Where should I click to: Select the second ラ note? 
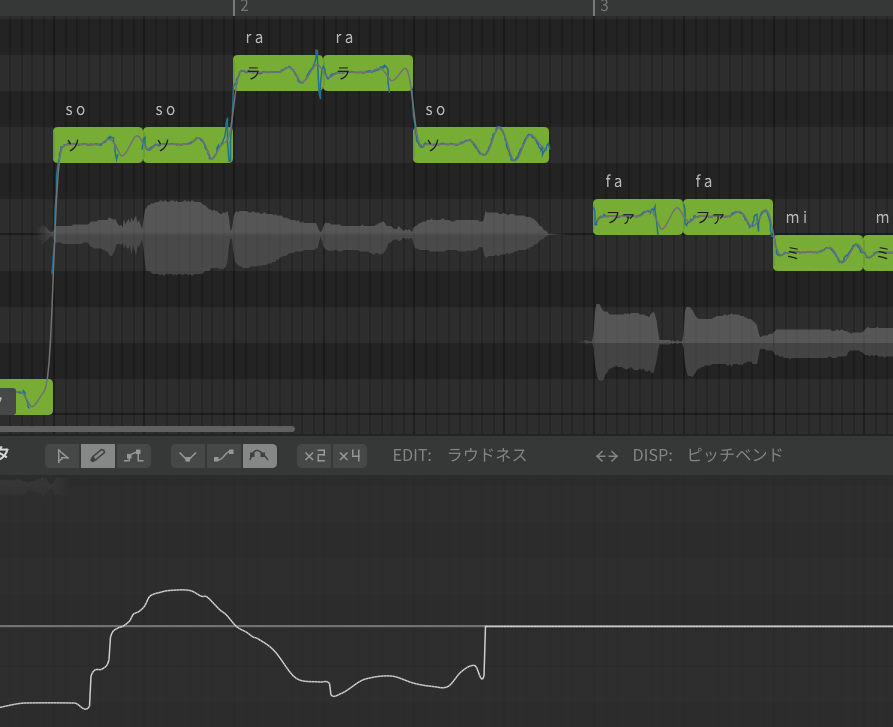click(x=368, y=73)
